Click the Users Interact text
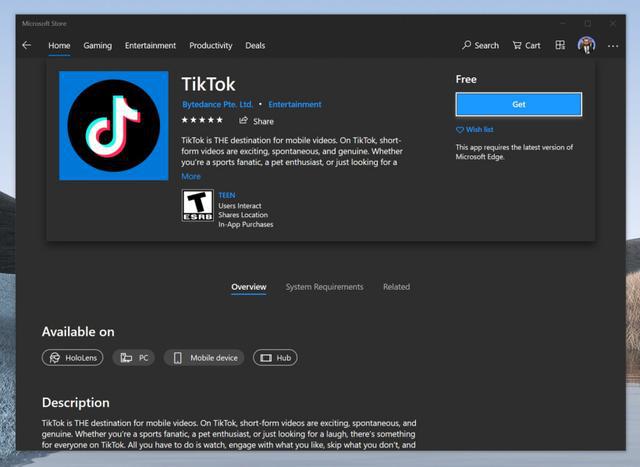Image resolution: width=640 pixels, height=467 pixels. [240, 206]
